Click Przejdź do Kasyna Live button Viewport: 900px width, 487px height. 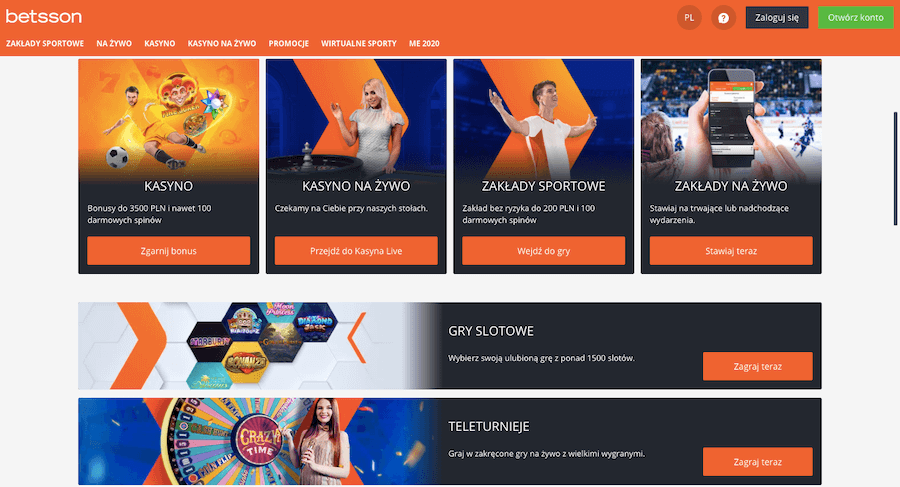click(x=356, y=251)
